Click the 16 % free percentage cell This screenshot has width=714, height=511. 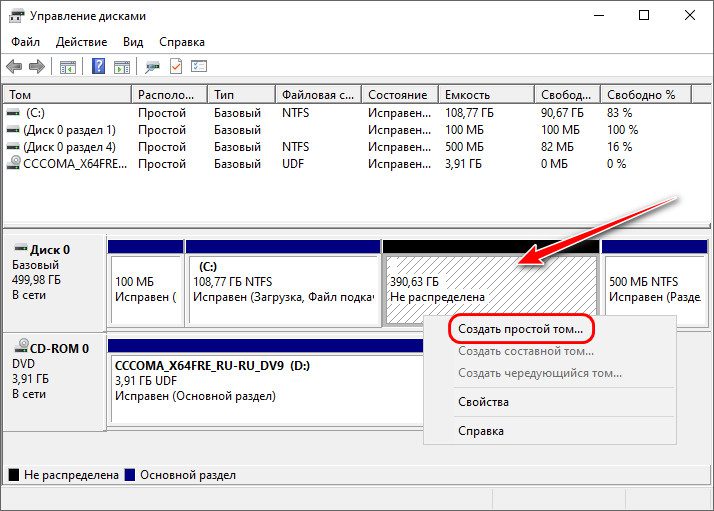point(619,147)
